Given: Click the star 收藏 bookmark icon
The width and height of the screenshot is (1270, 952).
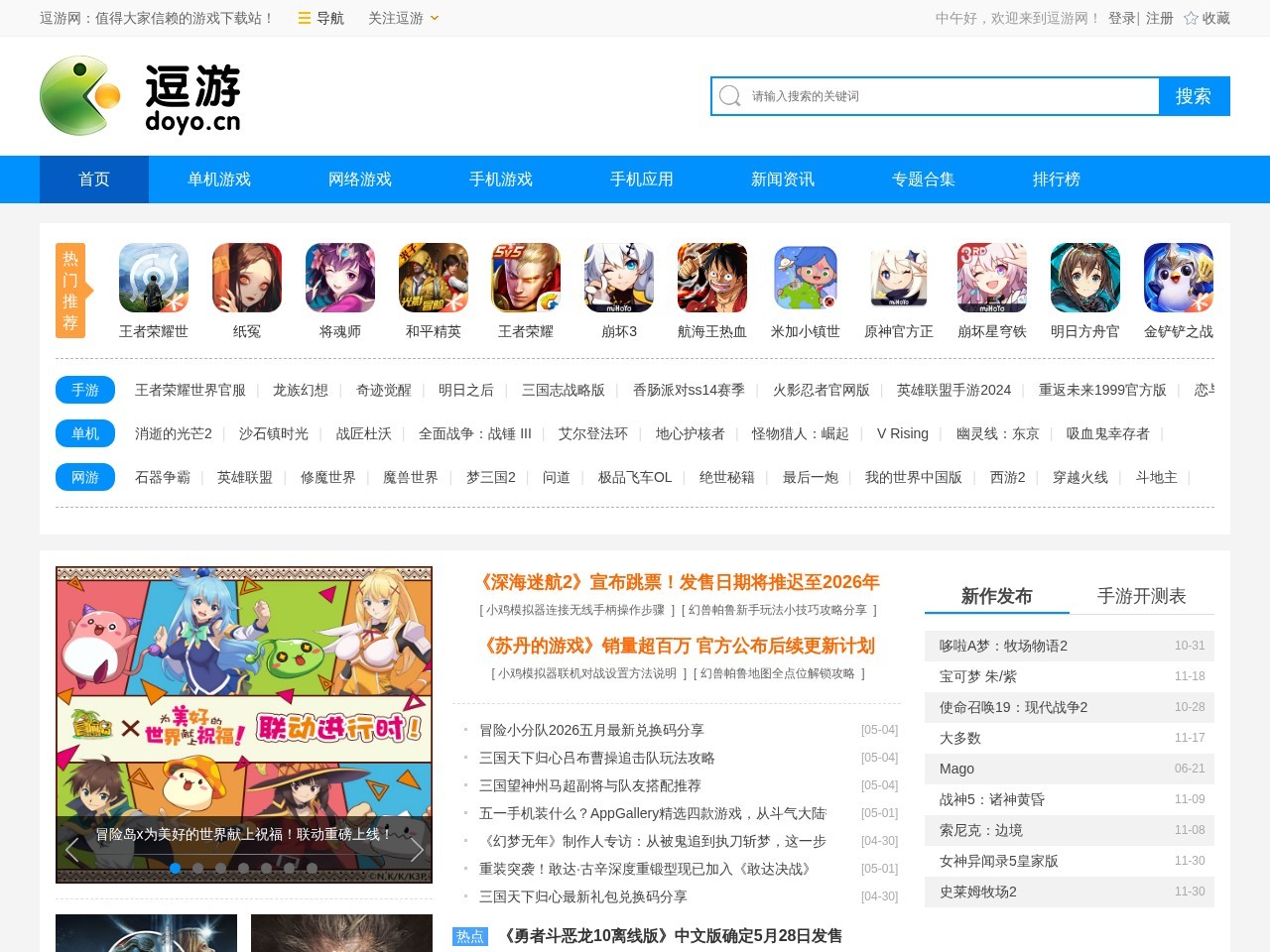Looking at the screenshot, I should (x=1191, y=18).
